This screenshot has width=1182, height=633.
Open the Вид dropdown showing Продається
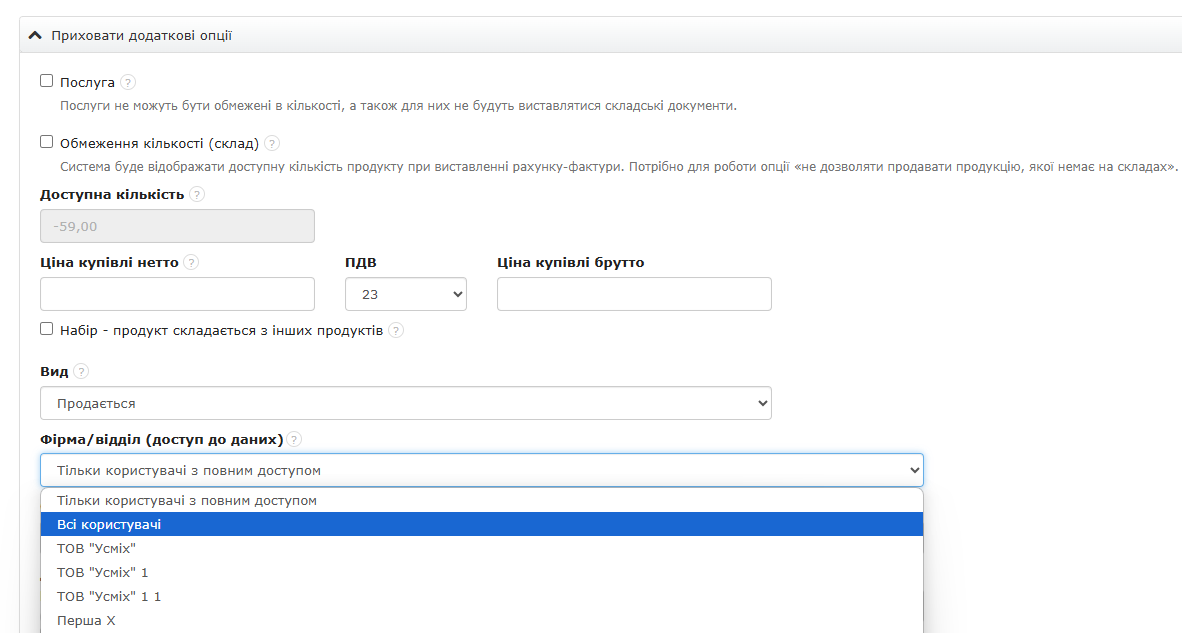405,404
